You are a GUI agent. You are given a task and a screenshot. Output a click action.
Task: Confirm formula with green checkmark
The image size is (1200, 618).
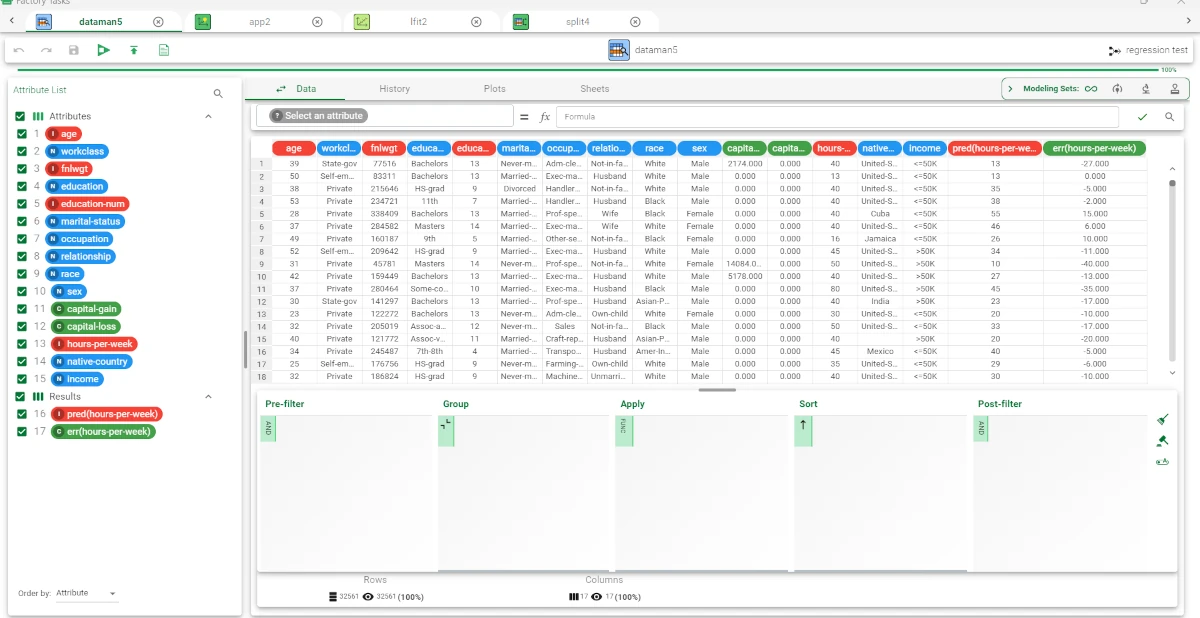(x=1142, y=117)
